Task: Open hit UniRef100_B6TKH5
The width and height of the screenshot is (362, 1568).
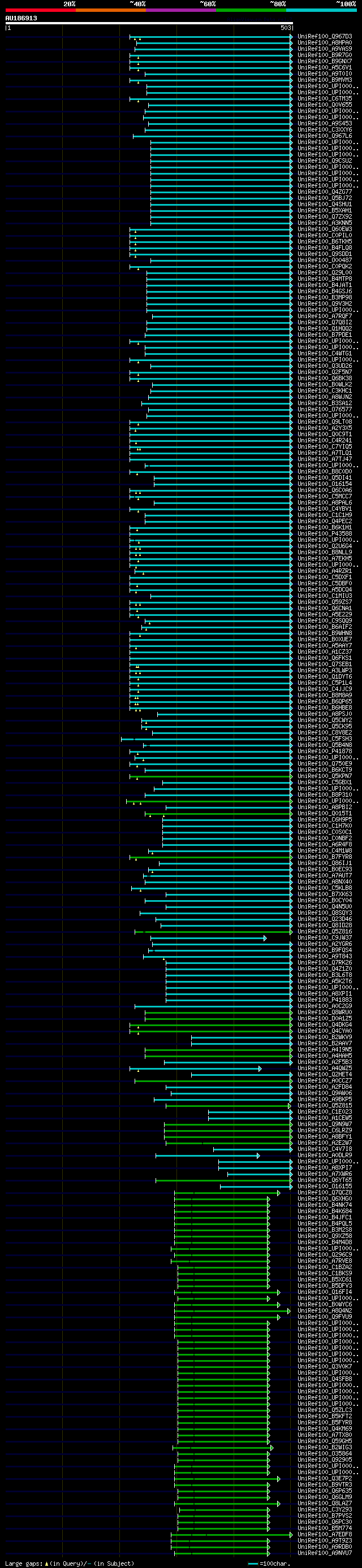Action: click(x=325, y=242)
